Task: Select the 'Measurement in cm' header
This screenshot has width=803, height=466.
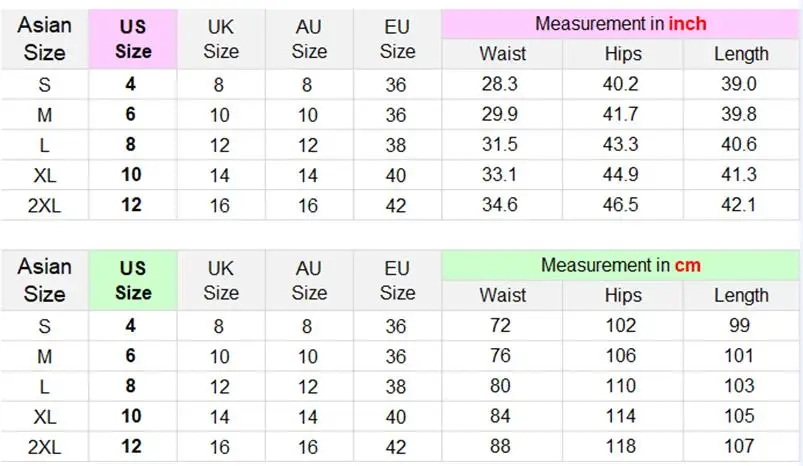Action: tap(620, 265)
